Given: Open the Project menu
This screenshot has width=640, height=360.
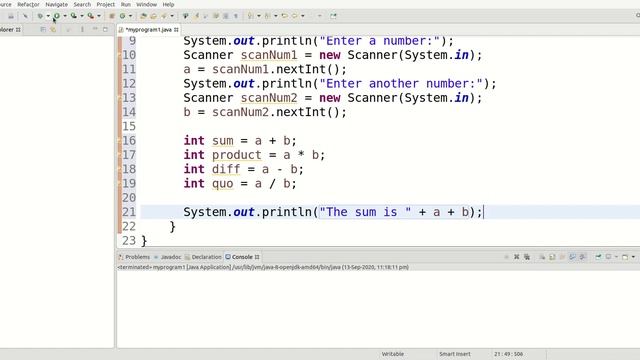Looking at the screenshot, I should [105, 4].
